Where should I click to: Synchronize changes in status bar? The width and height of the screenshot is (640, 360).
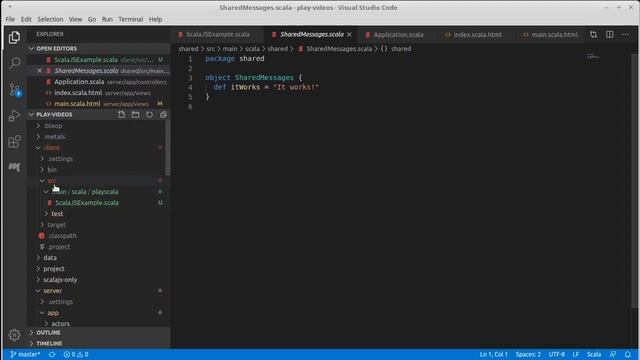tap(52, 354)
